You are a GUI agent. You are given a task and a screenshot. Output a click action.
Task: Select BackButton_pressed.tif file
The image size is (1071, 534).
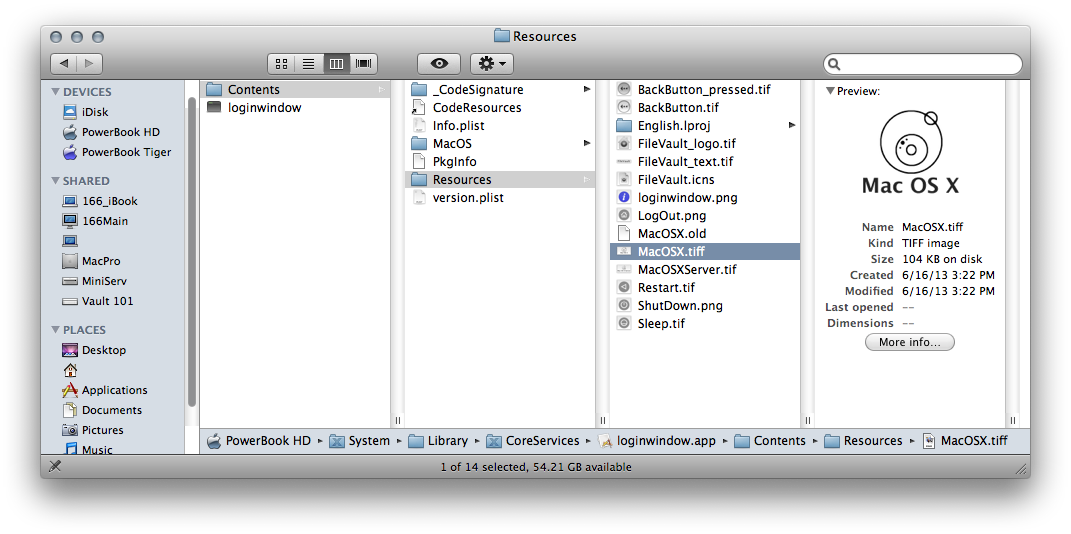[x=705, y=89]
